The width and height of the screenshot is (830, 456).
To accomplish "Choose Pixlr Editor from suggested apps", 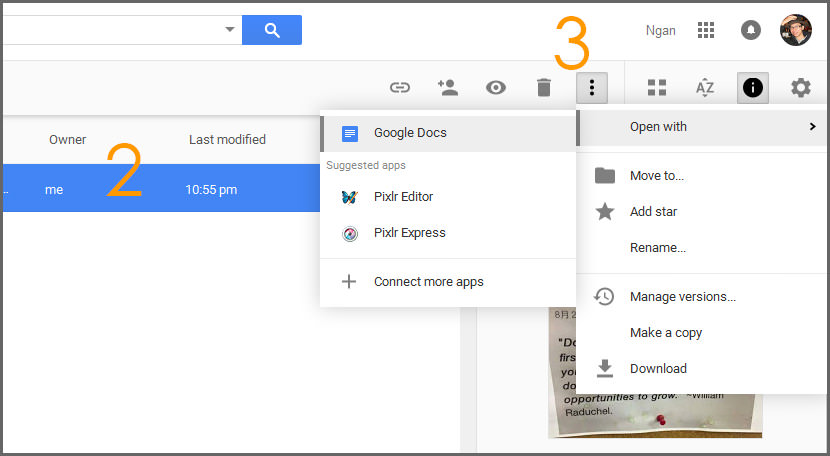I will point(448,196).
